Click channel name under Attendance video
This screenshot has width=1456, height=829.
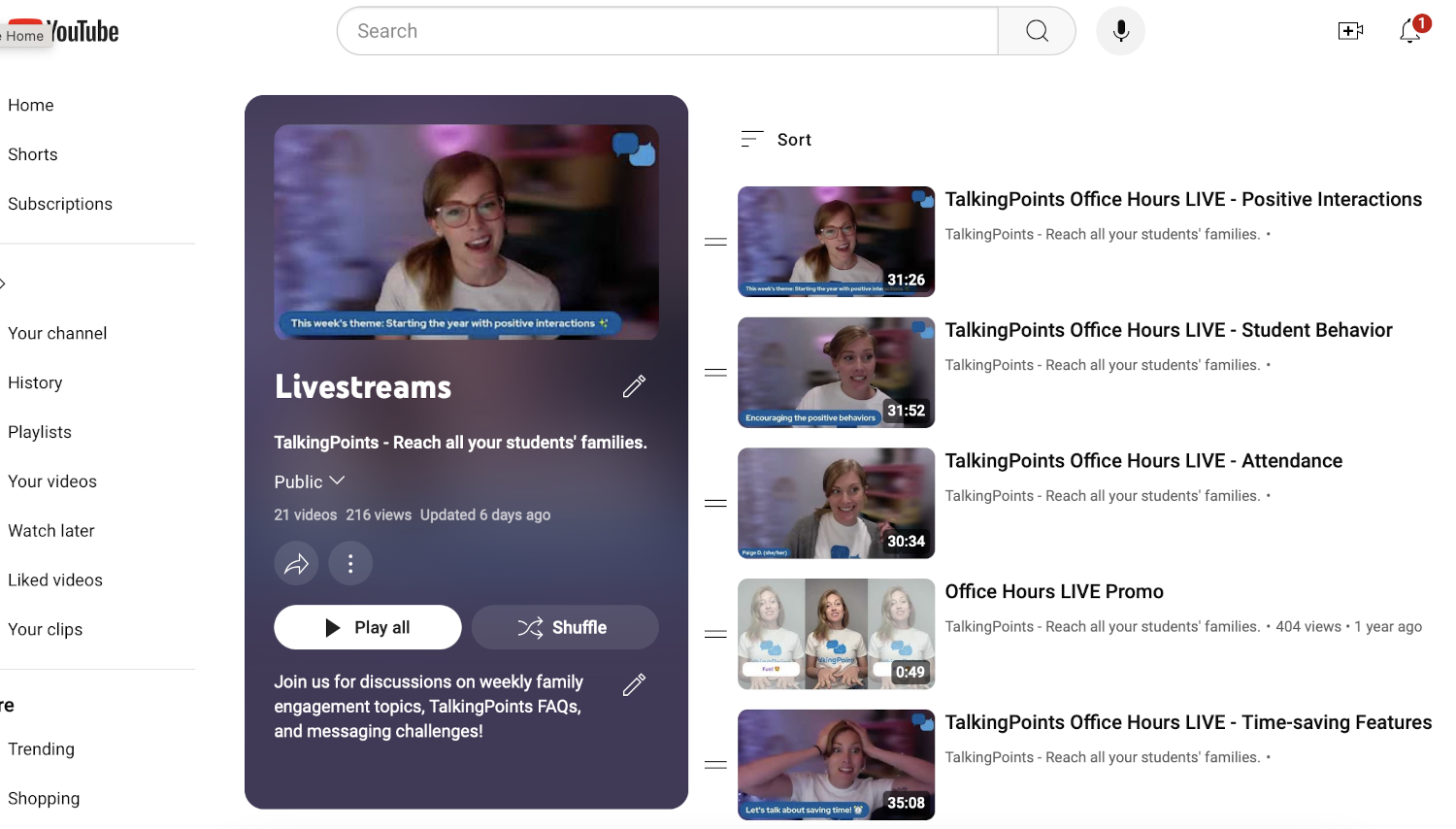pos(1103,496)
